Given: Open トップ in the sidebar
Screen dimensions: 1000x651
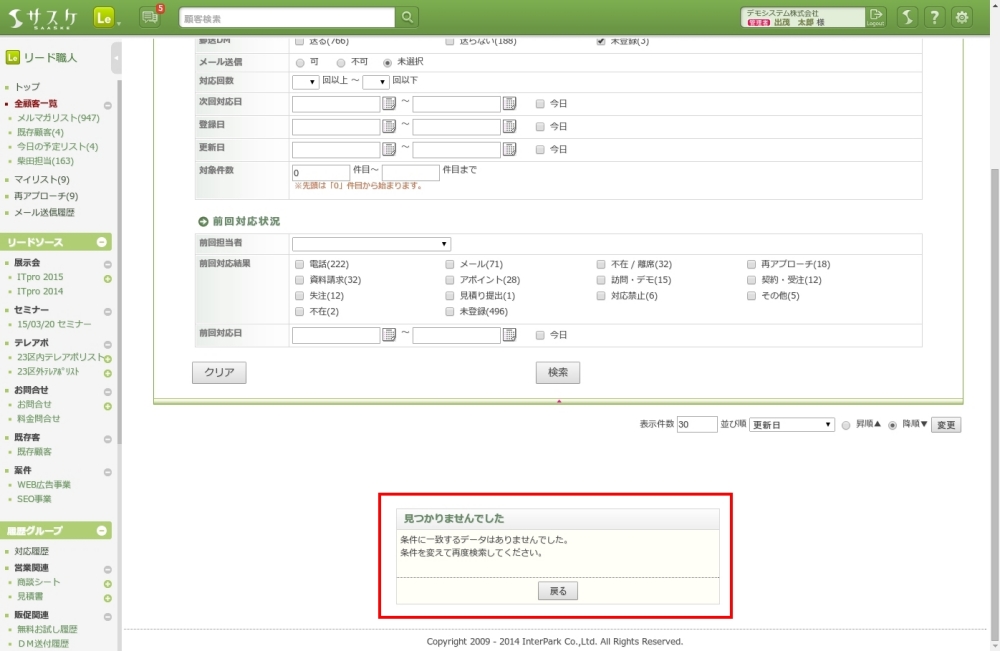Looking at the screenshot, I should click(27, 87).
